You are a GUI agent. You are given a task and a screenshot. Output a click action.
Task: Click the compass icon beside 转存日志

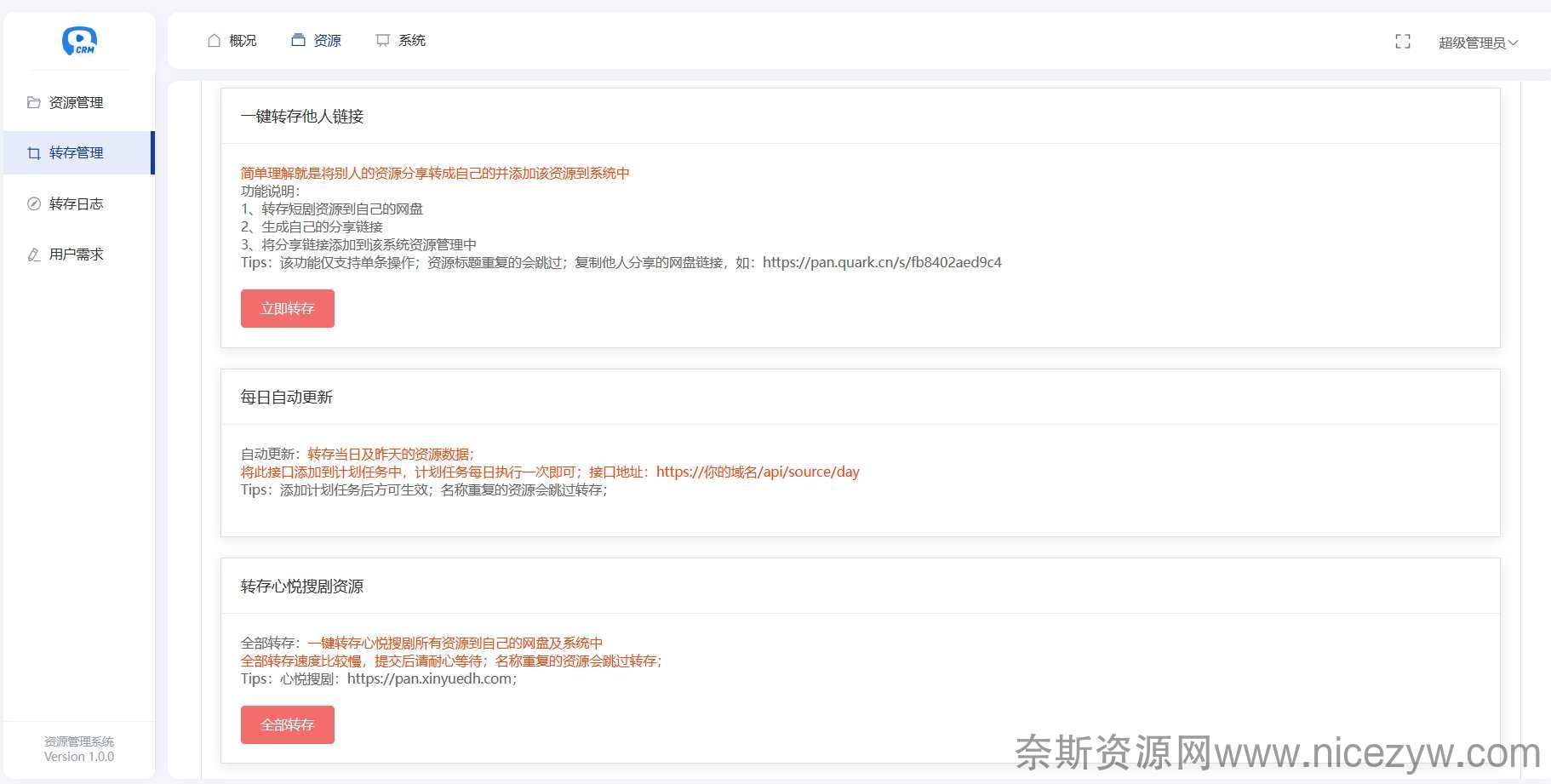tap(34, 203)
